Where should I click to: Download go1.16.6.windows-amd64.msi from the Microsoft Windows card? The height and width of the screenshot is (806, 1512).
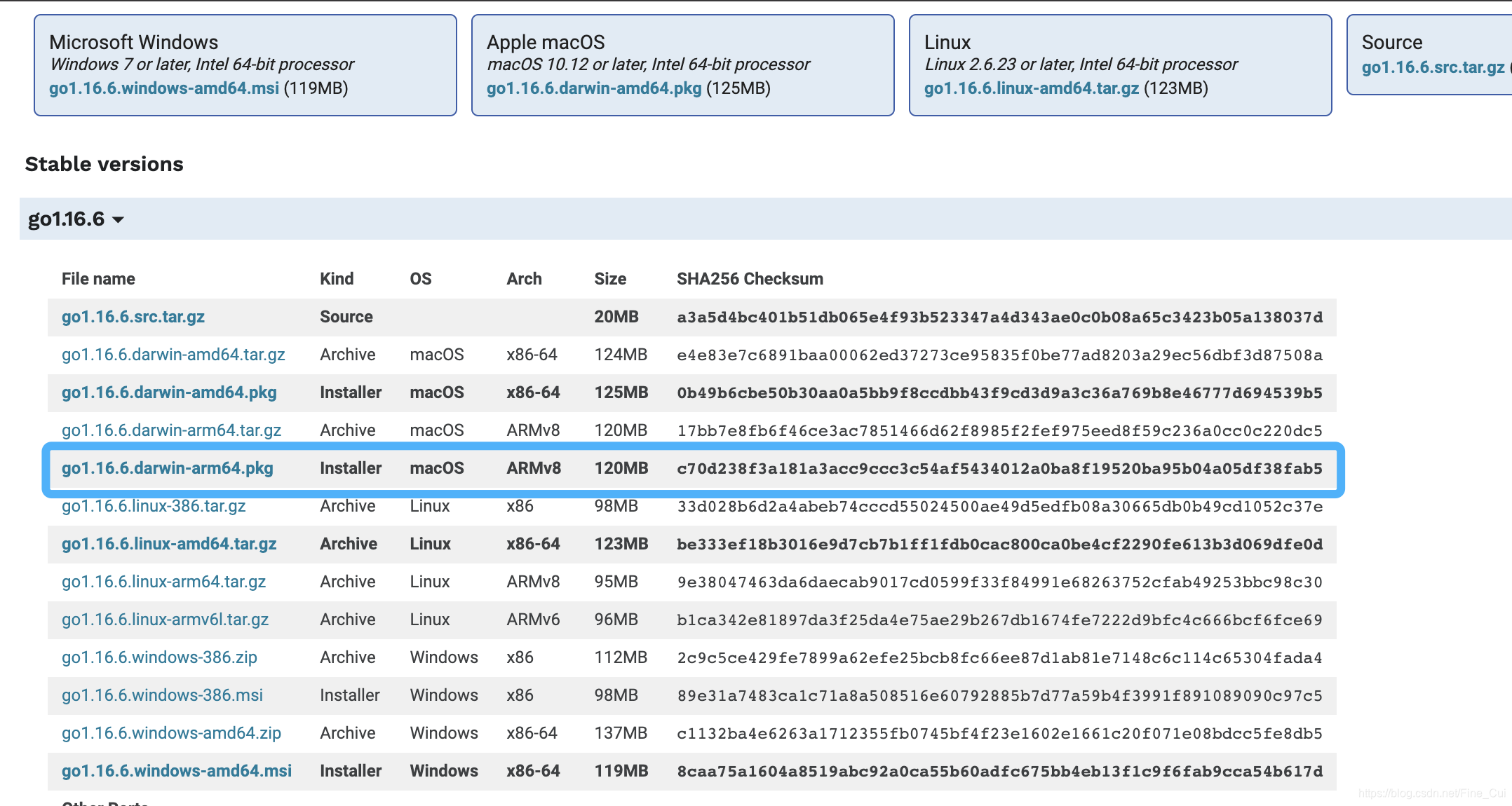tap(164, 88)
